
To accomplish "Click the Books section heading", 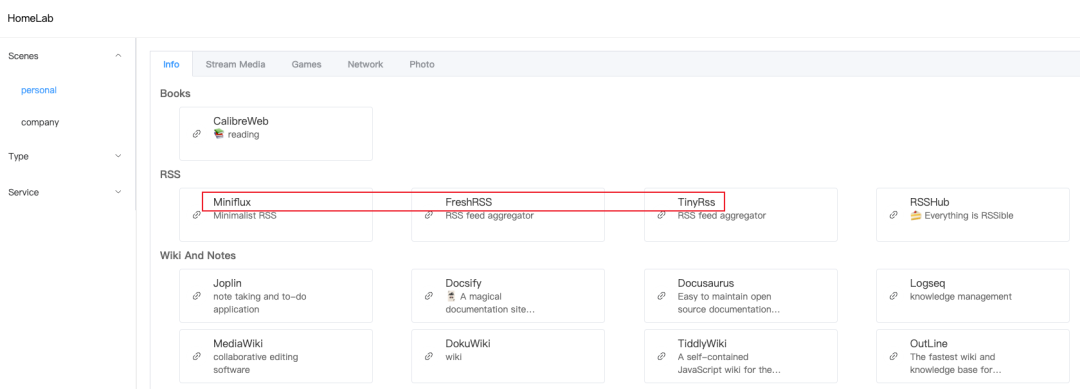I will [175, 93].
